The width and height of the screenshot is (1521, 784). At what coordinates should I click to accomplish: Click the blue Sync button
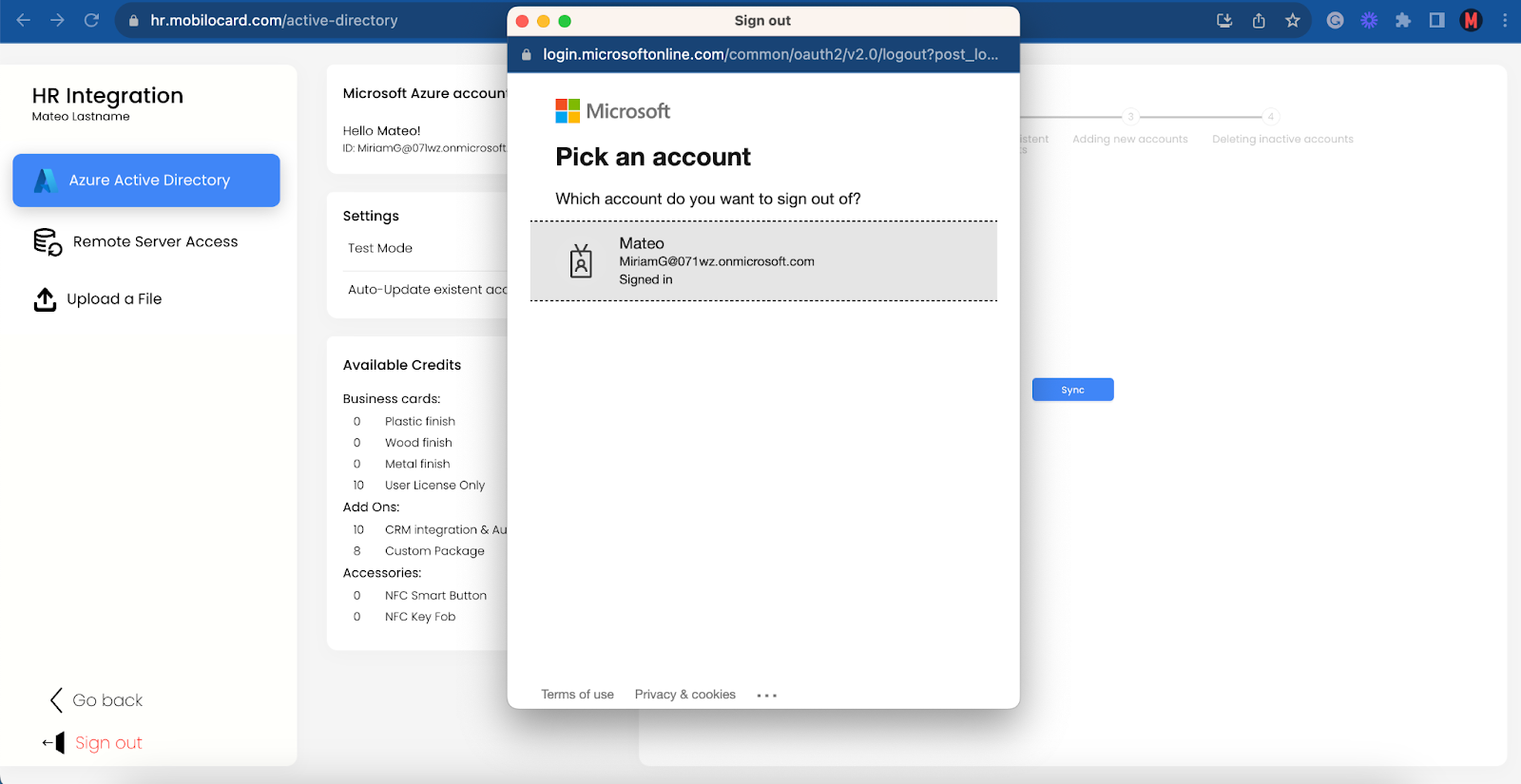(1072, 390)
